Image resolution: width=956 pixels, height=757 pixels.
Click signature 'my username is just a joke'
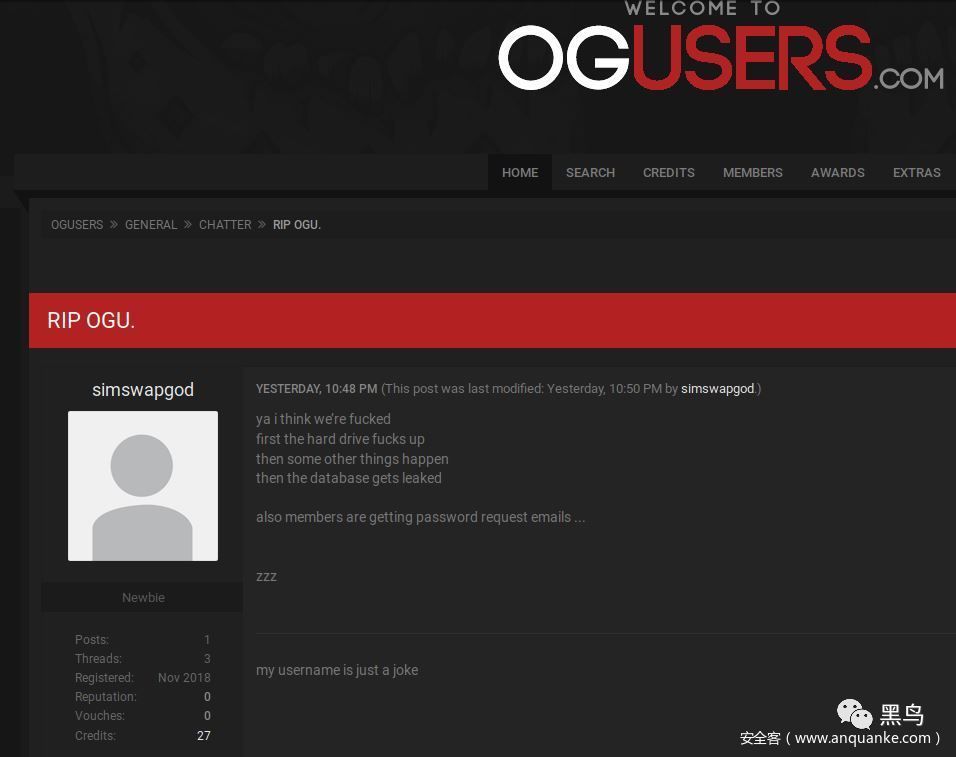click(337, 670)
